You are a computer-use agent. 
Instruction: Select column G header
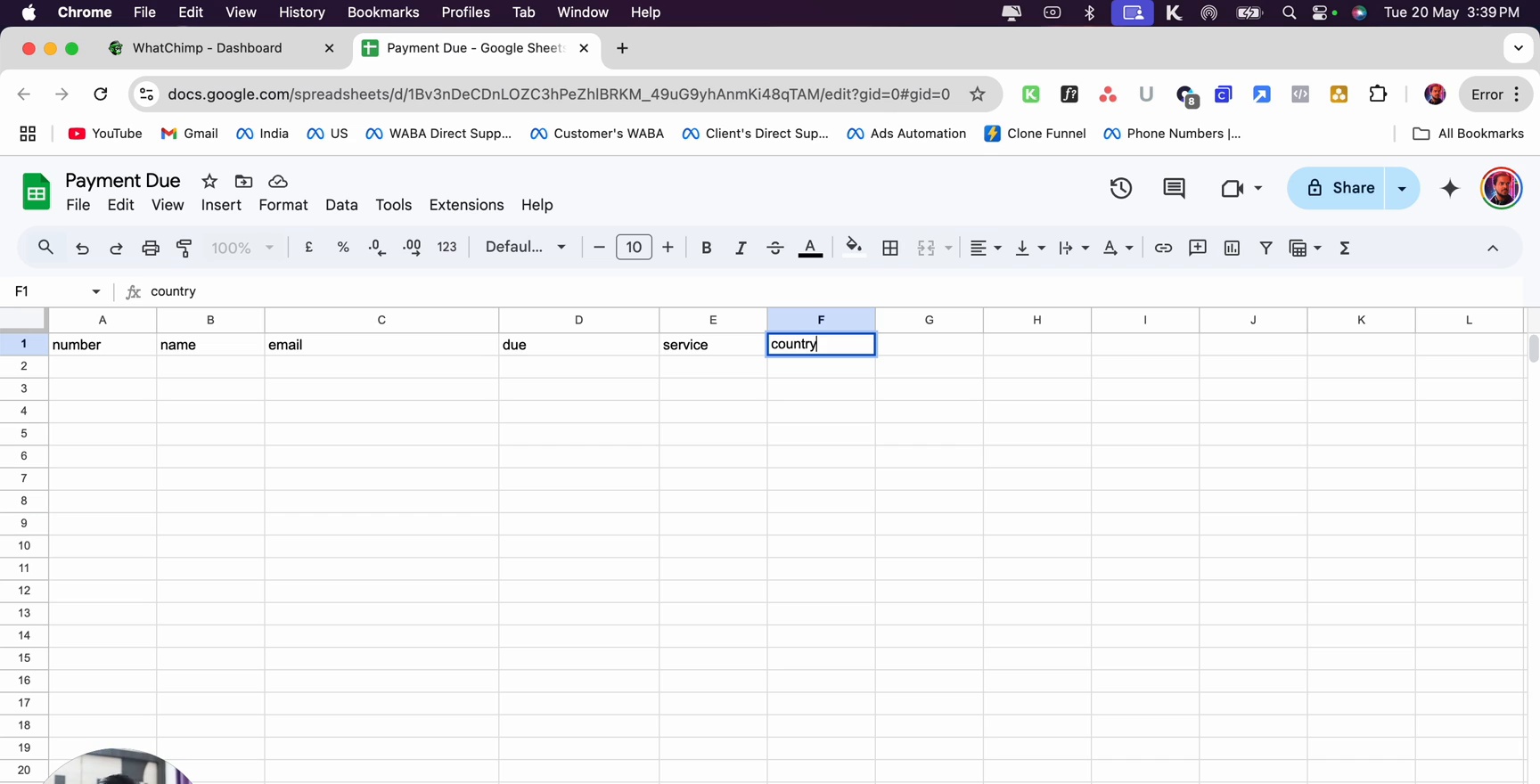tap(929, 320)
